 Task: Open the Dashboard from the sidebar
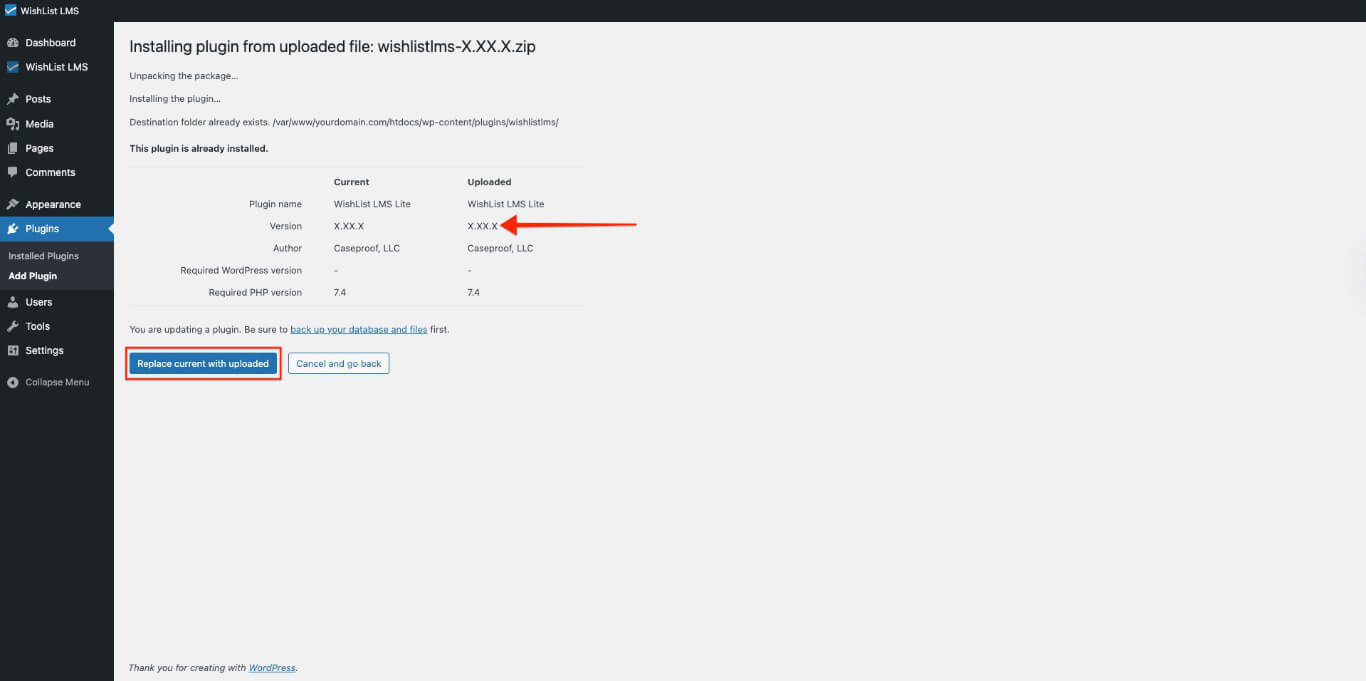(x=48, y=42)
